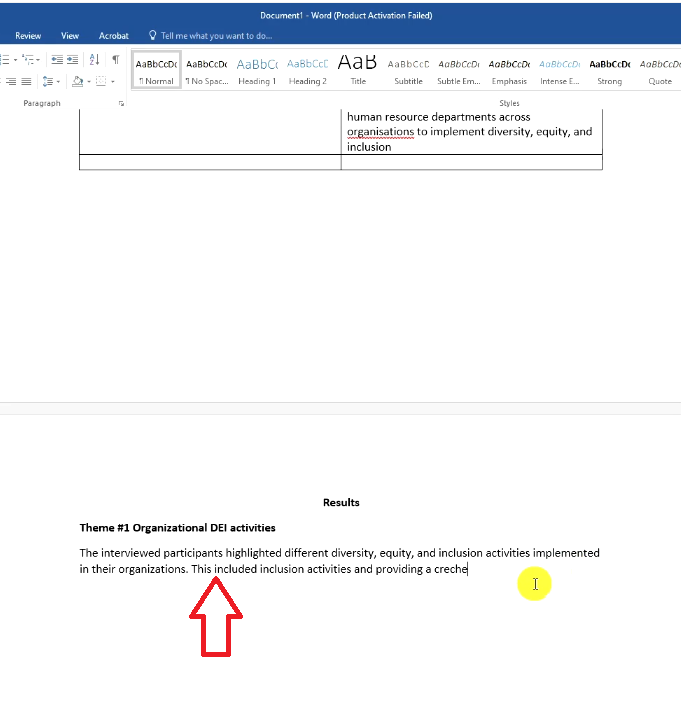The height and width of the screenshot is (709, 681).
Task: Align text to the right
Action: (11, 82)
